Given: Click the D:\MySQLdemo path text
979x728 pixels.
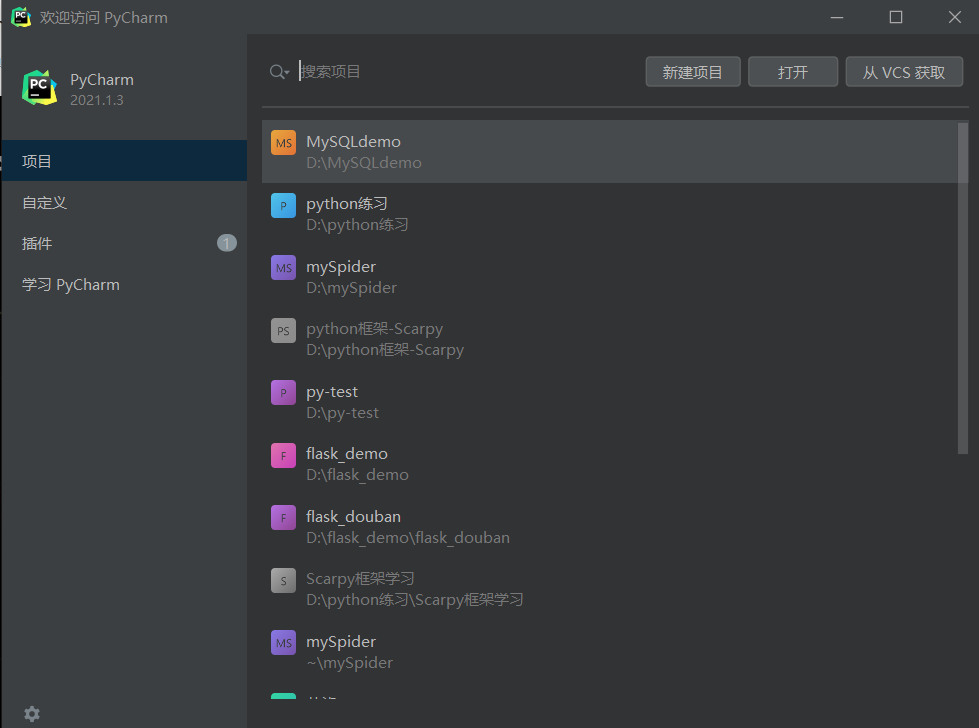Looking at the screenshot, I should pos(364,163).
